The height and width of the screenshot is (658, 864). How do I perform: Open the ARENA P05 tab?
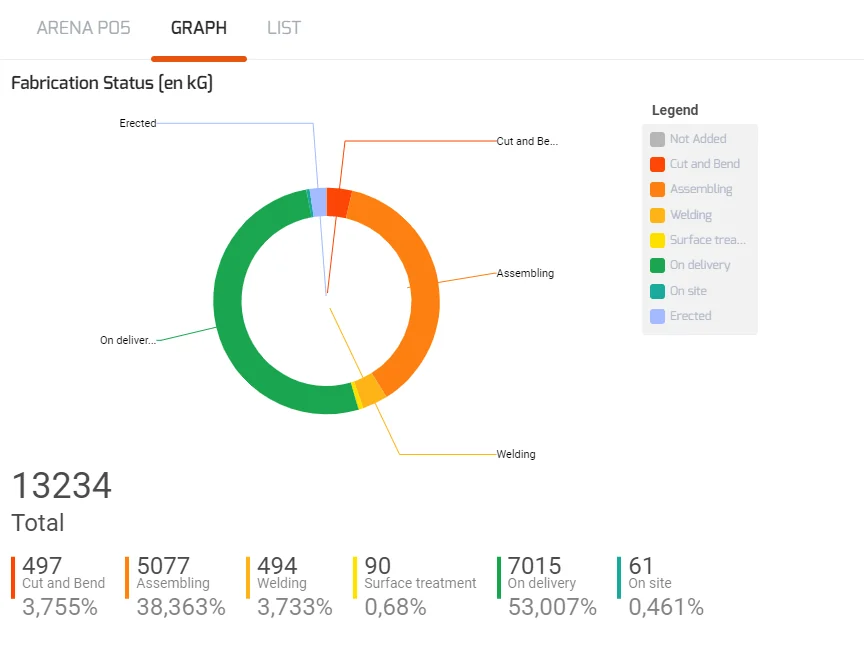coord(84,28)
